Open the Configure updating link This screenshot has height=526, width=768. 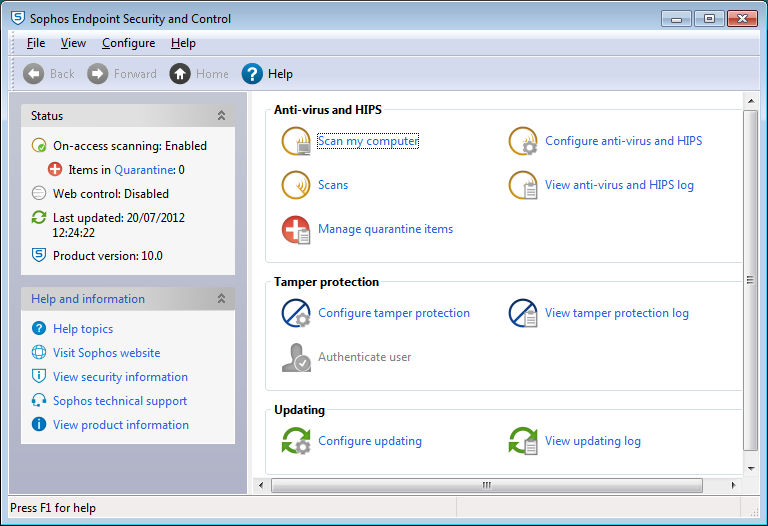point(370,441)
